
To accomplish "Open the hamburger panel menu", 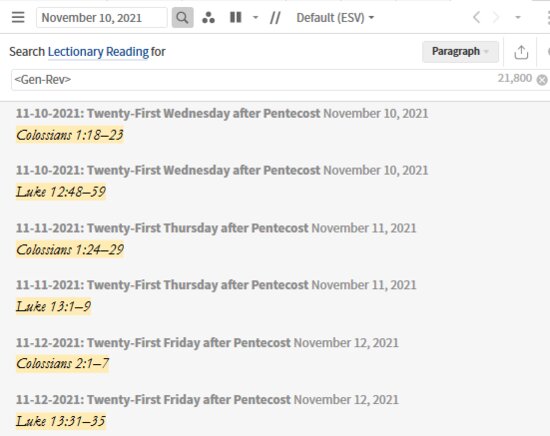I will 18,17.
